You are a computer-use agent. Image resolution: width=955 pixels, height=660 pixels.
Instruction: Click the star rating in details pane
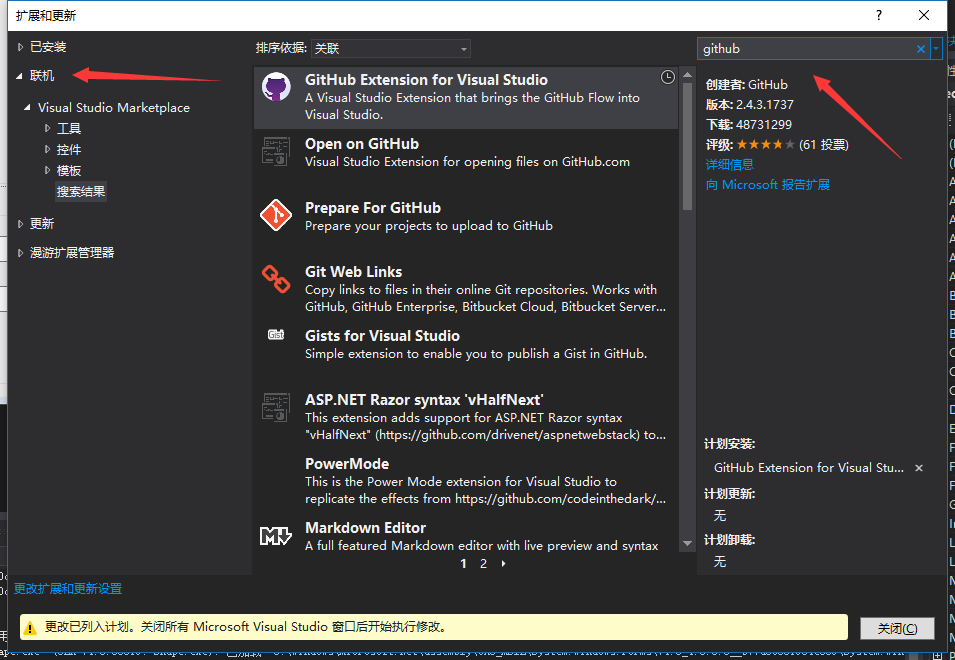(766, 144)
